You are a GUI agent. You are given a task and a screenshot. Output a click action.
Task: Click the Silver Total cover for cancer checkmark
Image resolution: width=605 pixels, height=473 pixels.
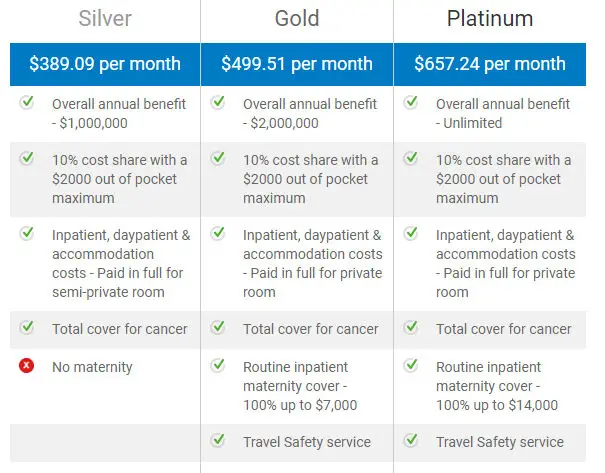pyautogui.click(x=27, y=328)
